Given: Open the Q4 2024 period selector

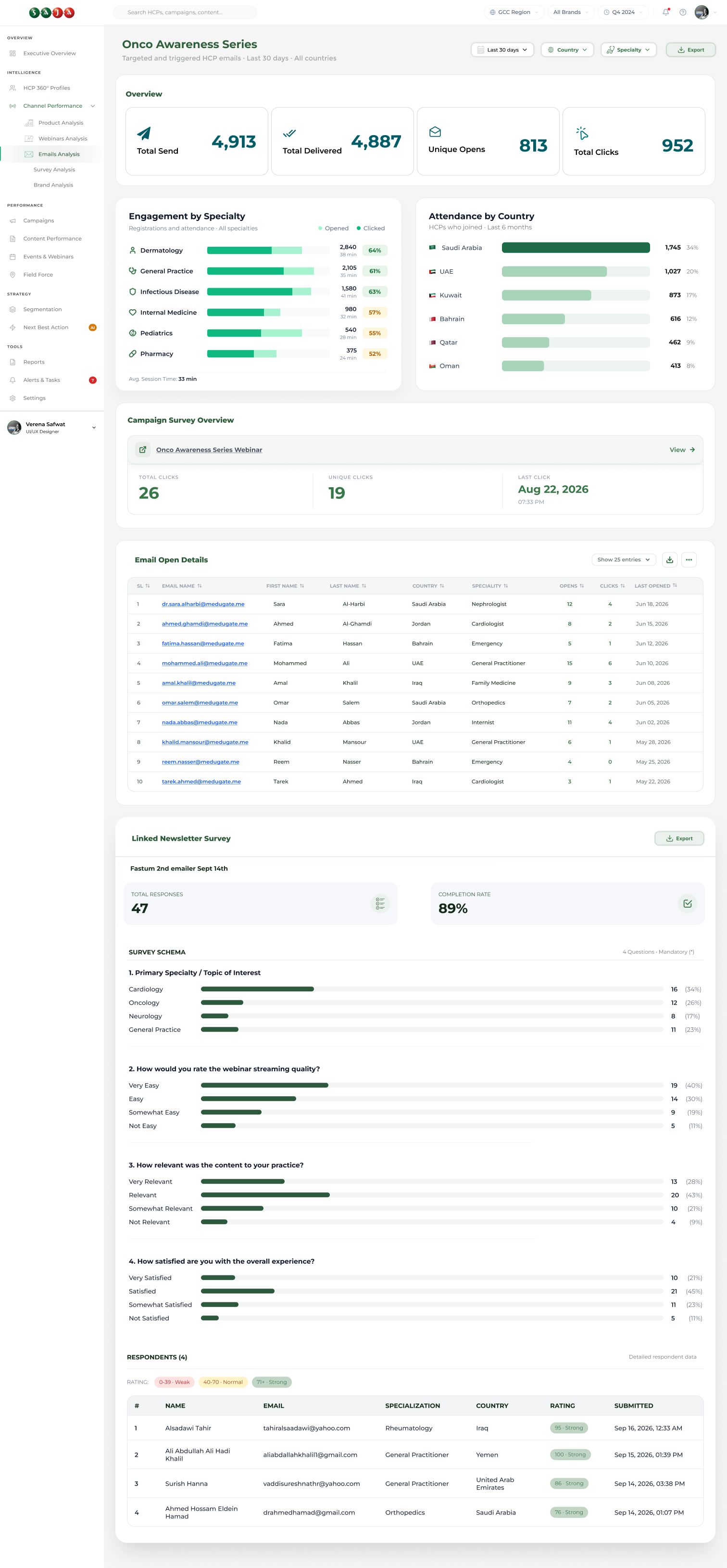Looking at the screenshot, I should tap(623, 12).
